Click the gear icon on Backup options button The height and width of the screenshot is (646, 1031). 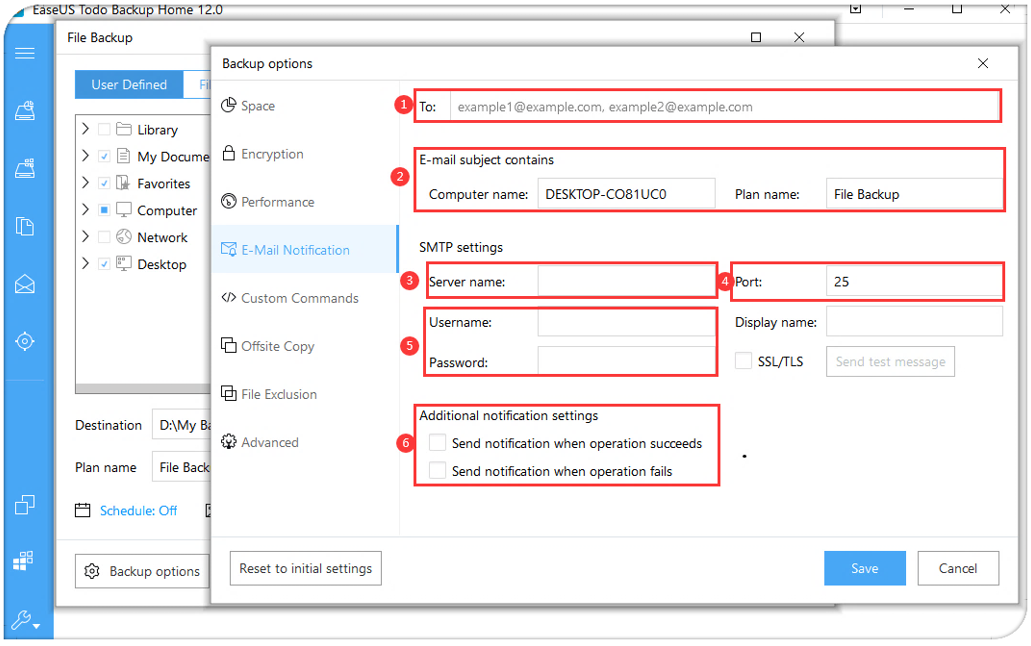point(92,571)
